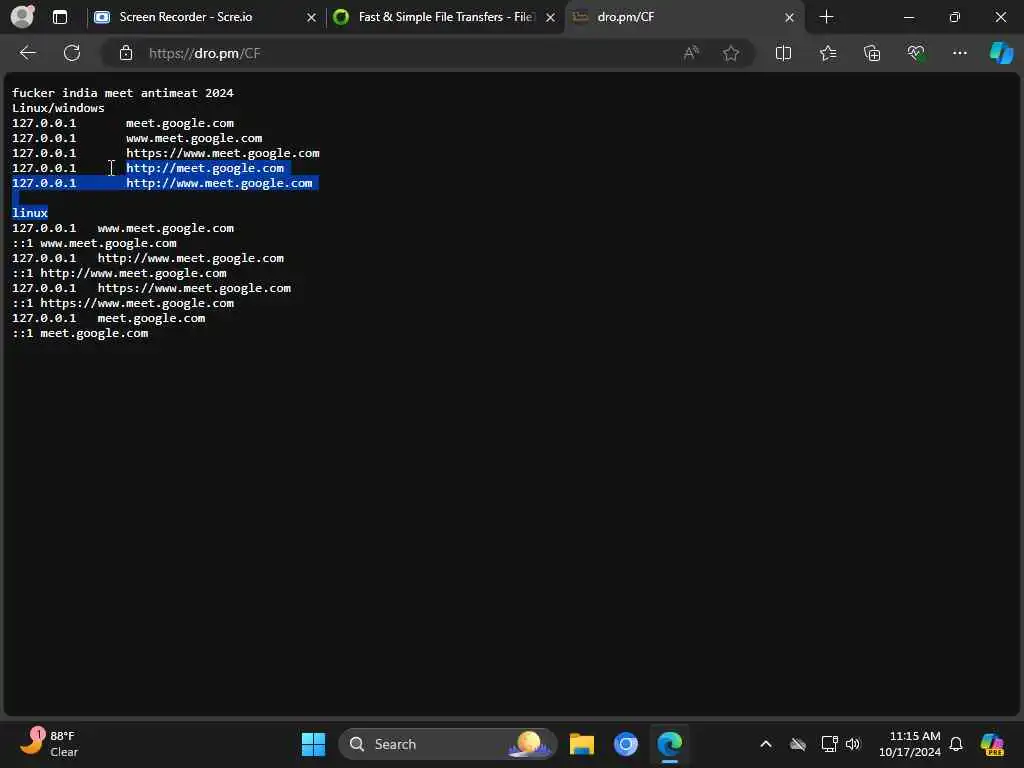Click the 'fucker india meet antimeat 2024' line

tap(123, 93)
